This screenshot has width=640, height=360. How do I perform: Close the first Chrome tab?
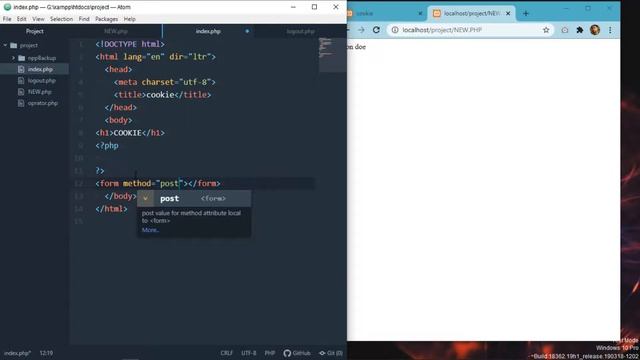point(420,13)
